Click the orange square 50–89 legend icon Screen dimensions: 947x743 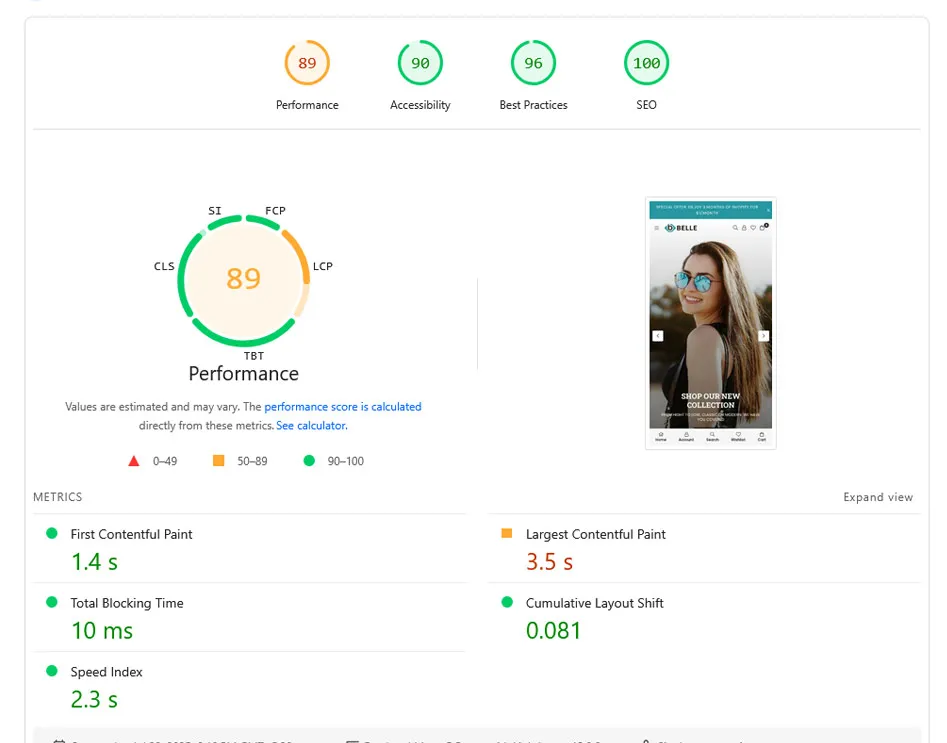[218, 461]
